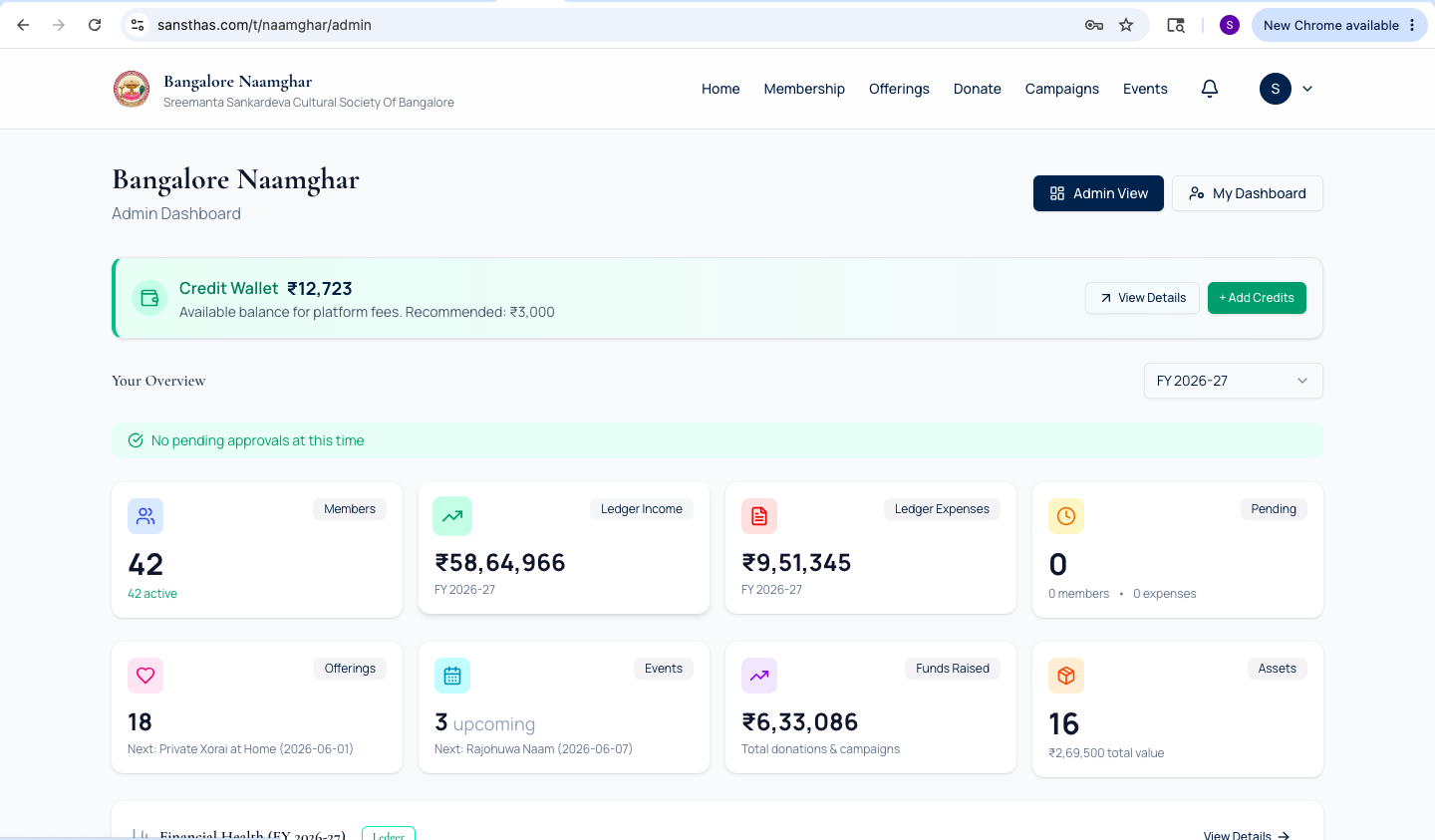This screenshot has width=1435, height=840.
Task: Open Chrome tab search icon
Action: point(1176,25)
